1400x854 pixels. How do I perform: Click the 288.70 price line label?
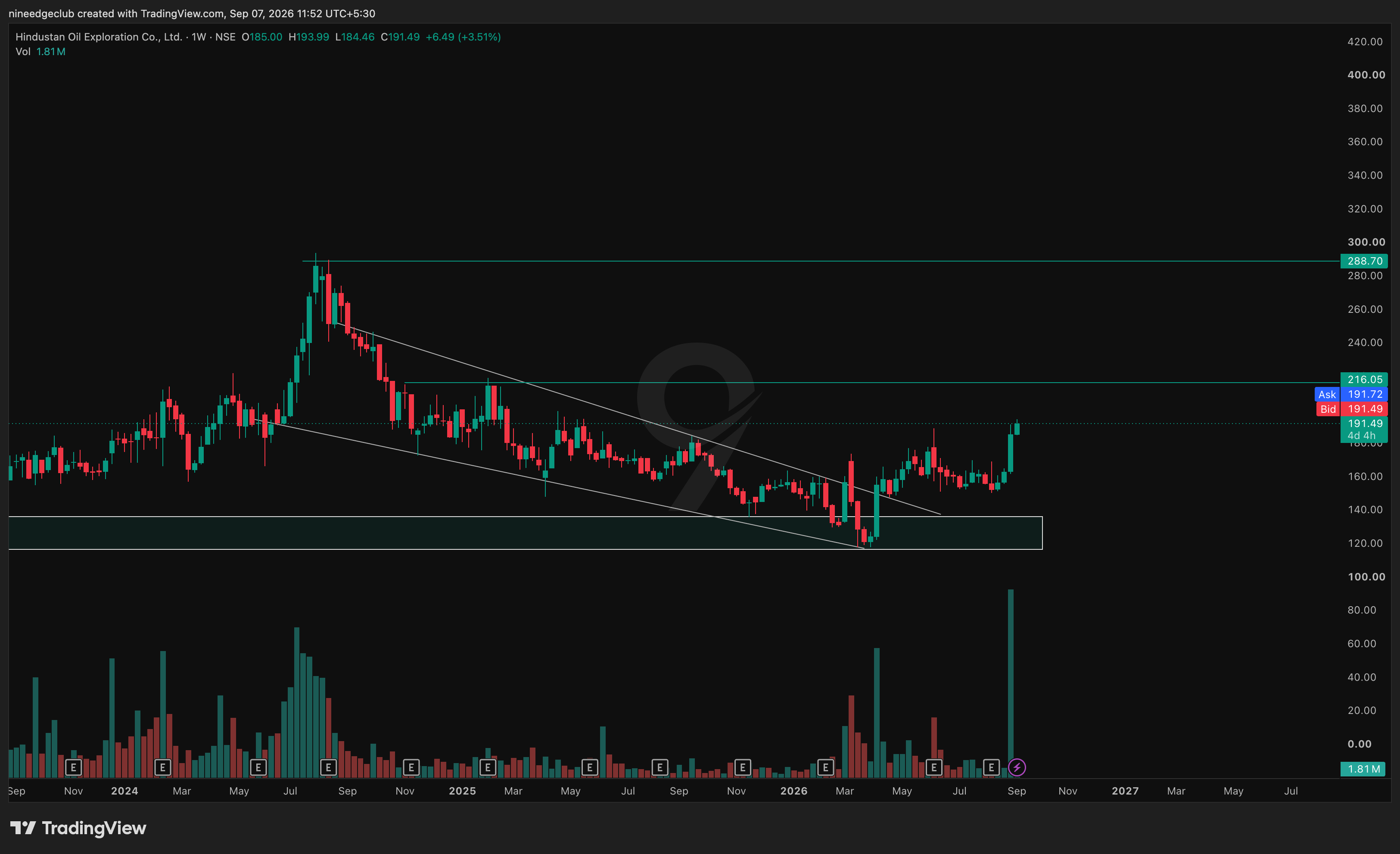(x=1364, y=261)
